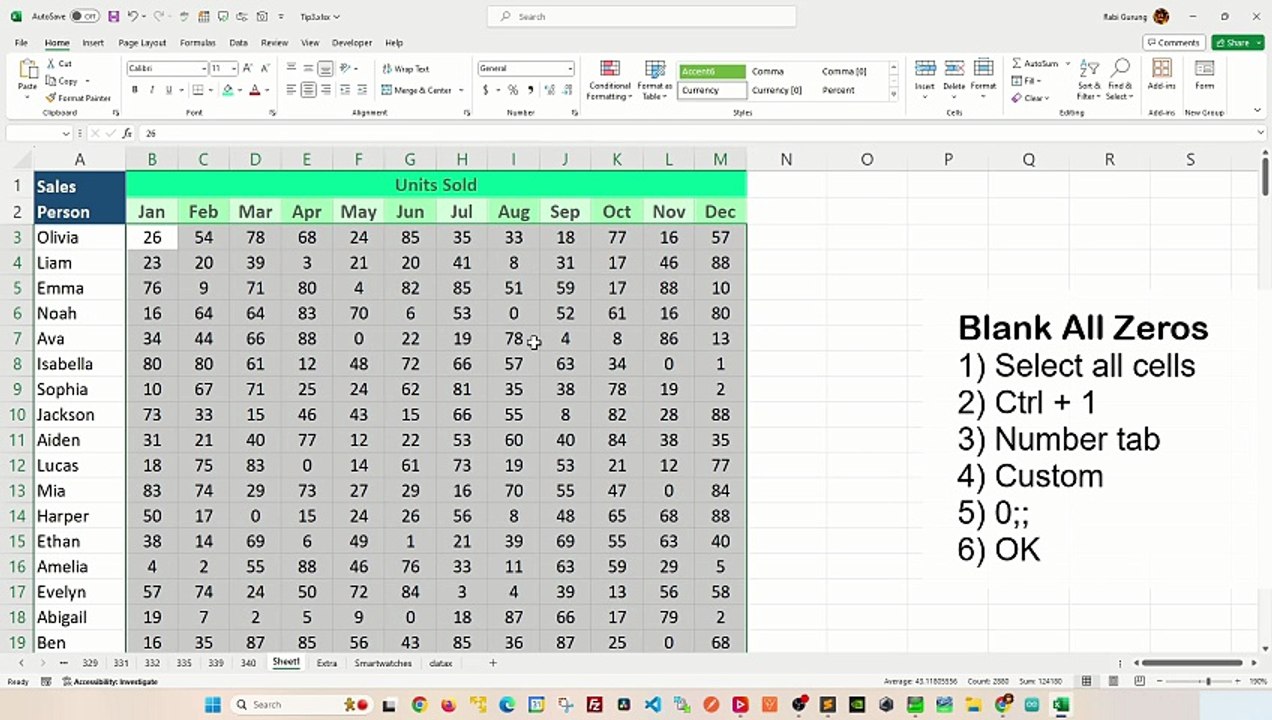1272x720 pixels.
Task: Open the Comments pane button
Action: point(1173,43)
